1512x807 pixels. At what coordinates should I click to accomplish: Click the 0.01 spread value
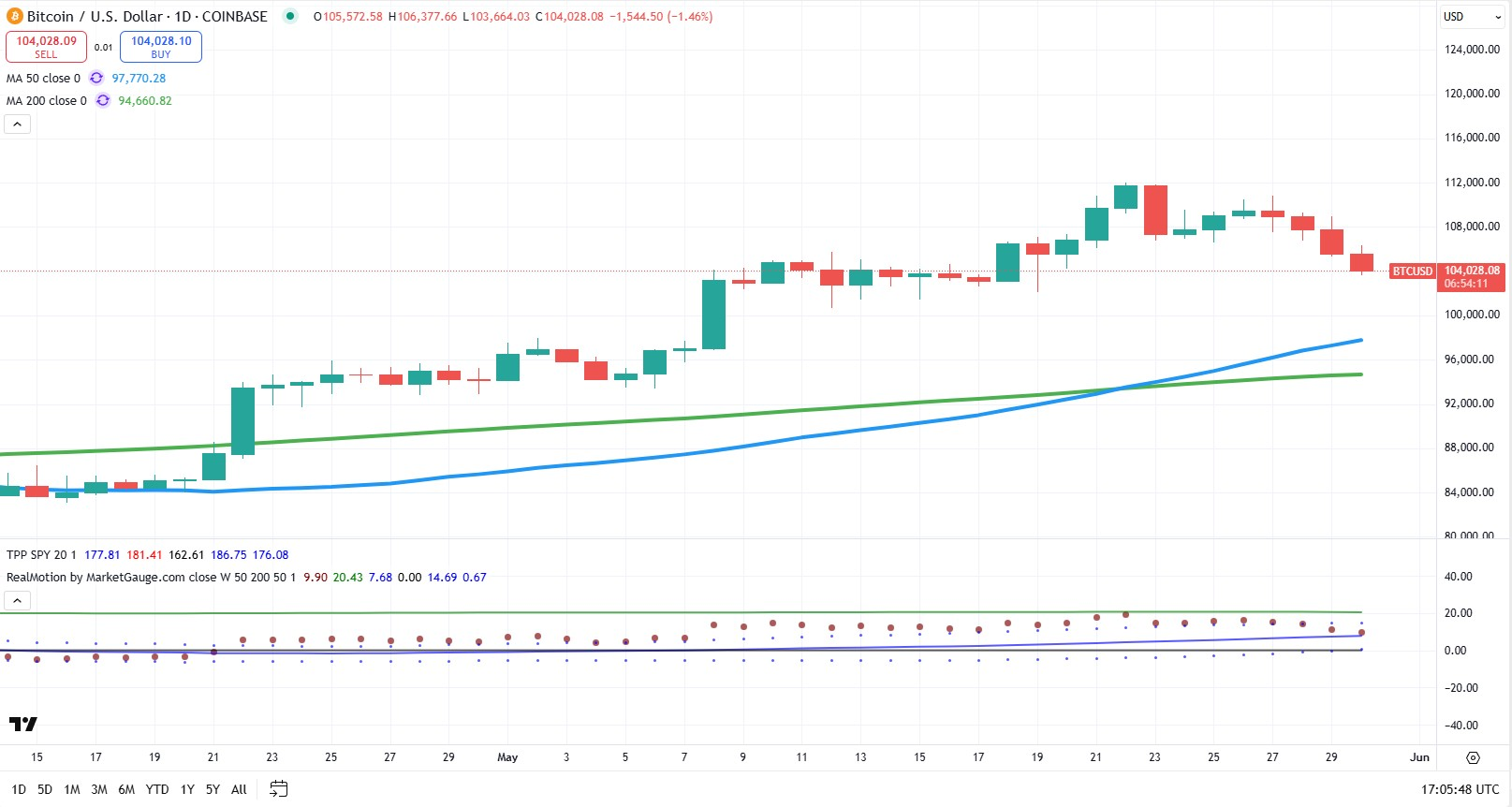[103, 47]
